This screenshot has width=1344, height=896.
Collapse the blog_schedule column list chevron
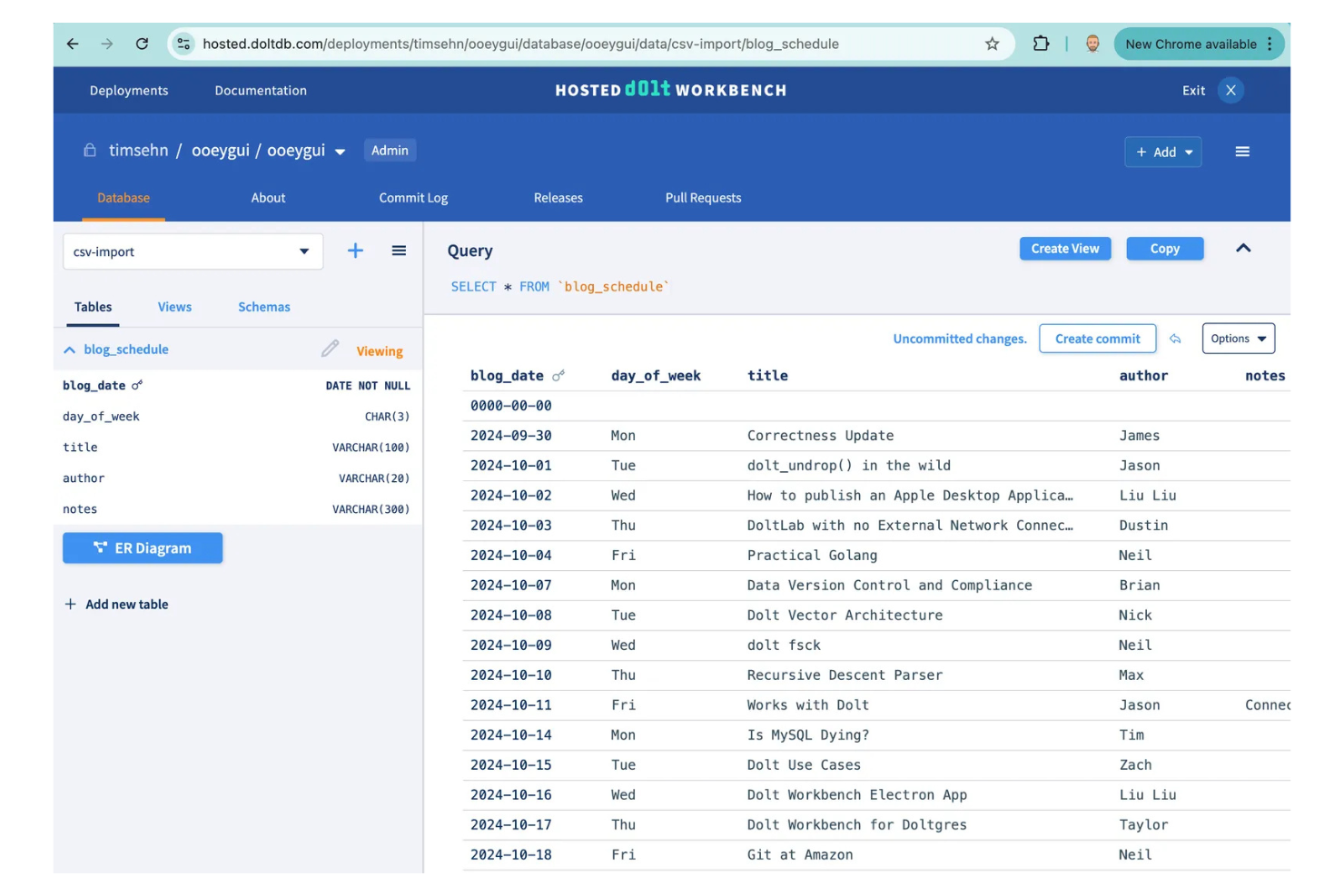tap(70, 349)
